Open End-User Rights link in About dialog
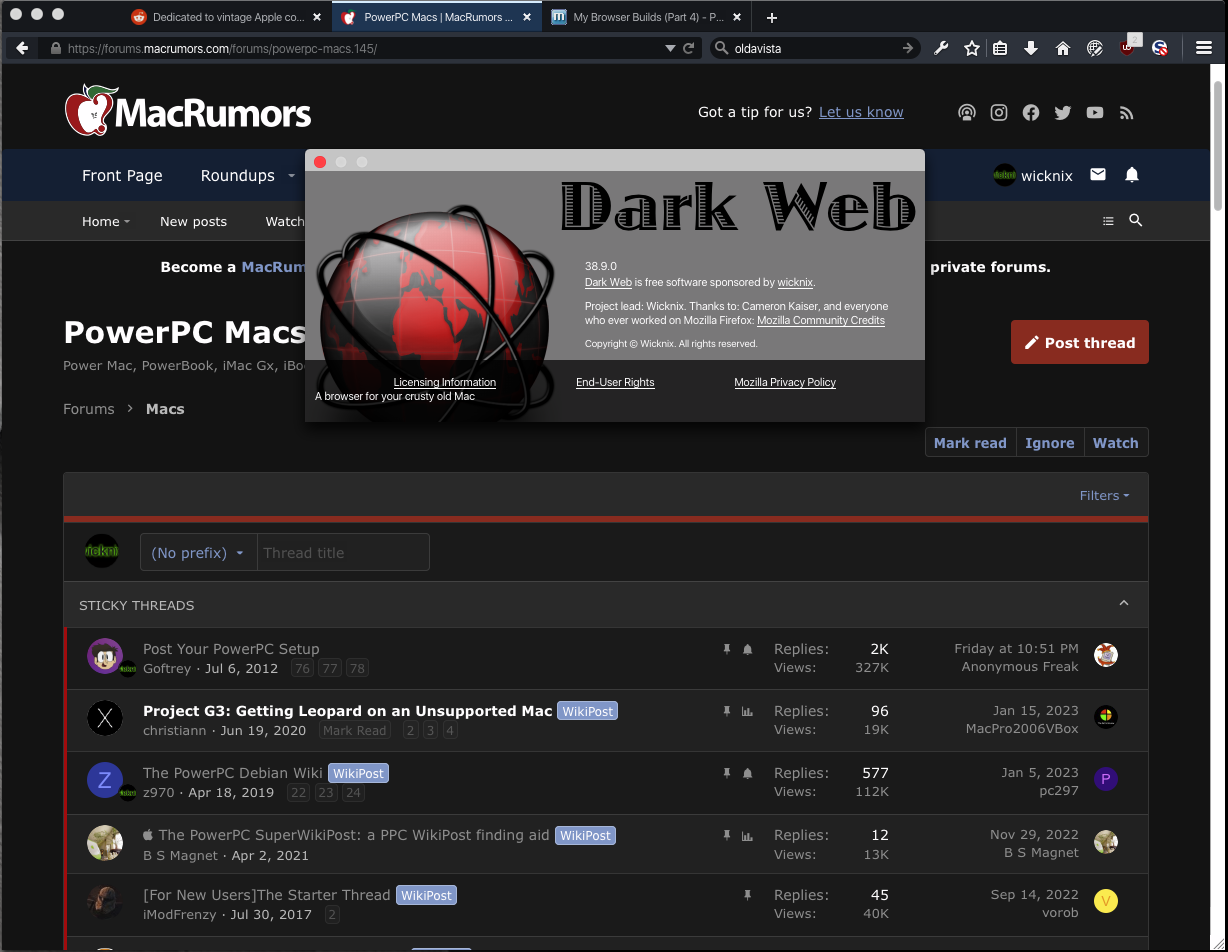 click(615, 382)
